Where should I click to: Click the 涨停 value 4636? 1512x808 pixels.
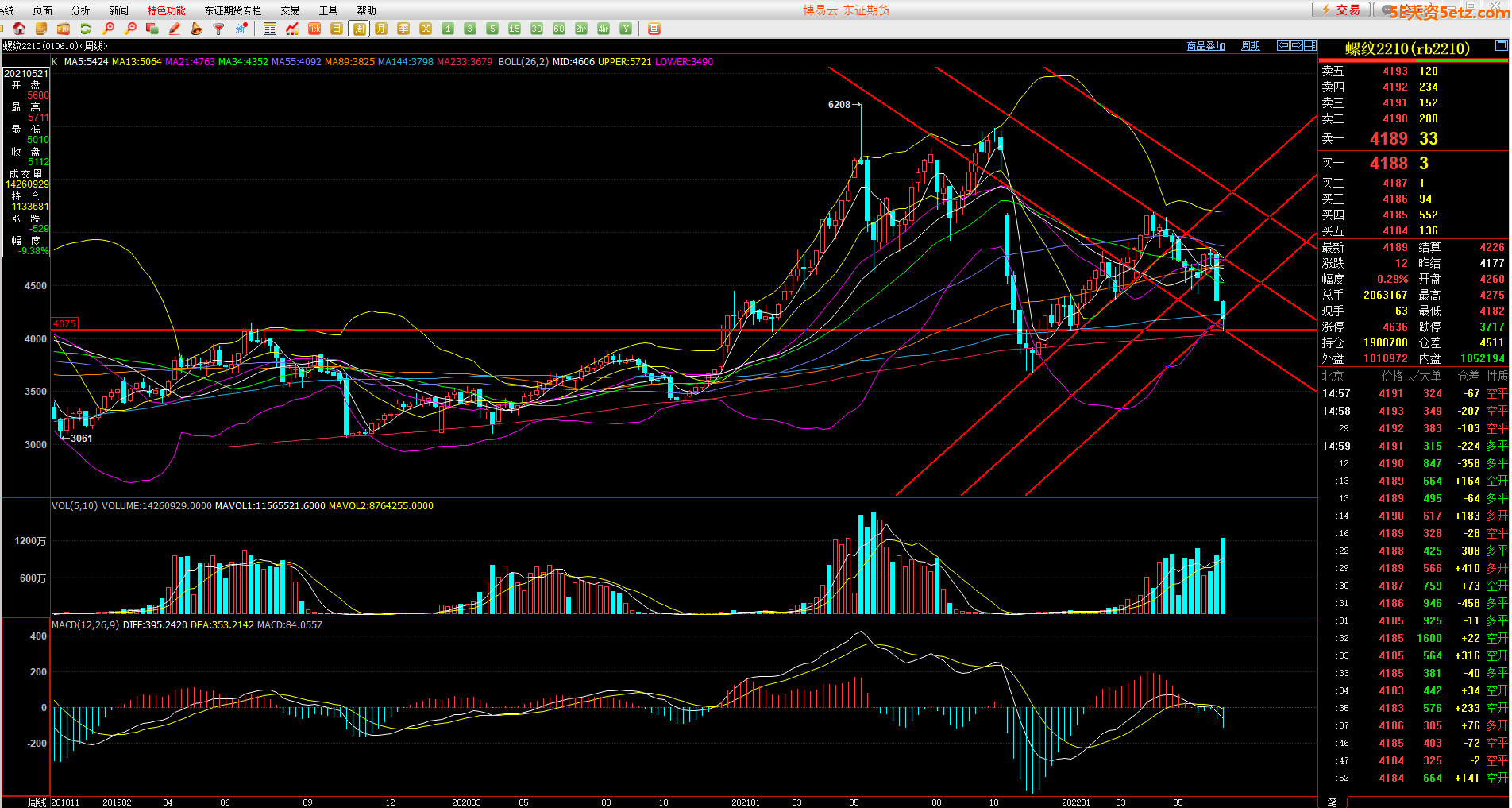pyautogui.click(x=1395, y=327)
